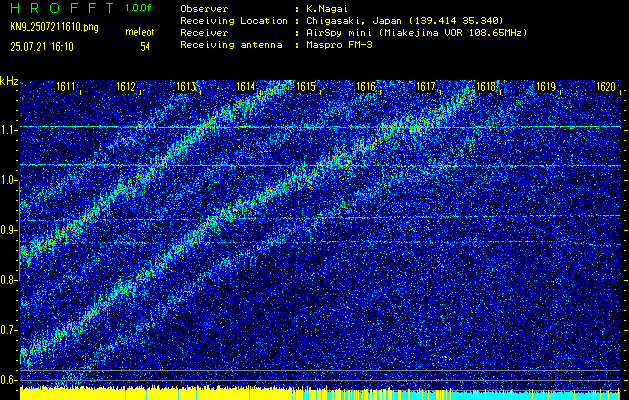629x400 pixels.
Task: Click time marker 1617
Action: point(426,86)
